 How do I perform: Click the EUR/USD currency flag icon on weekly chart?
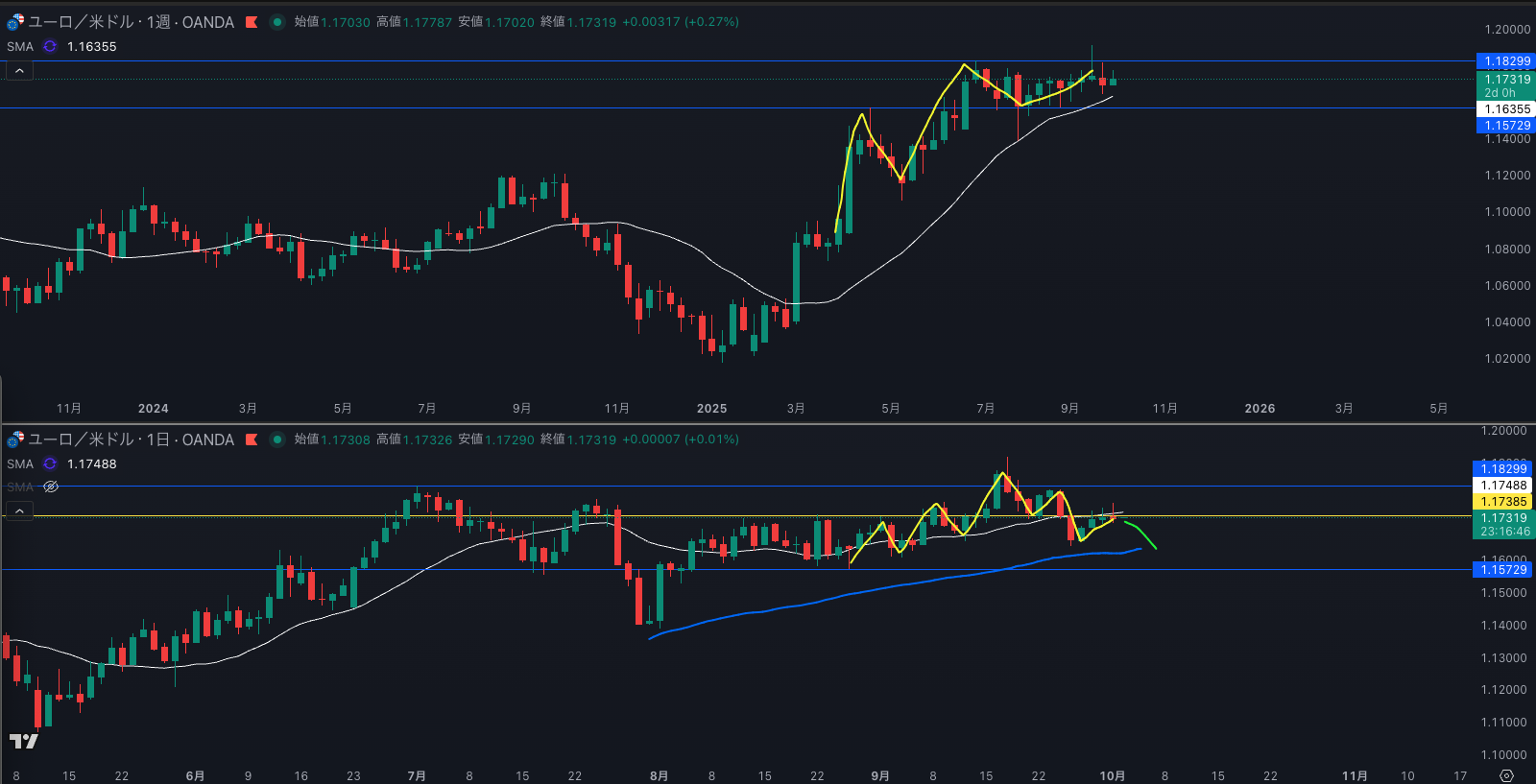pos(15,22)
